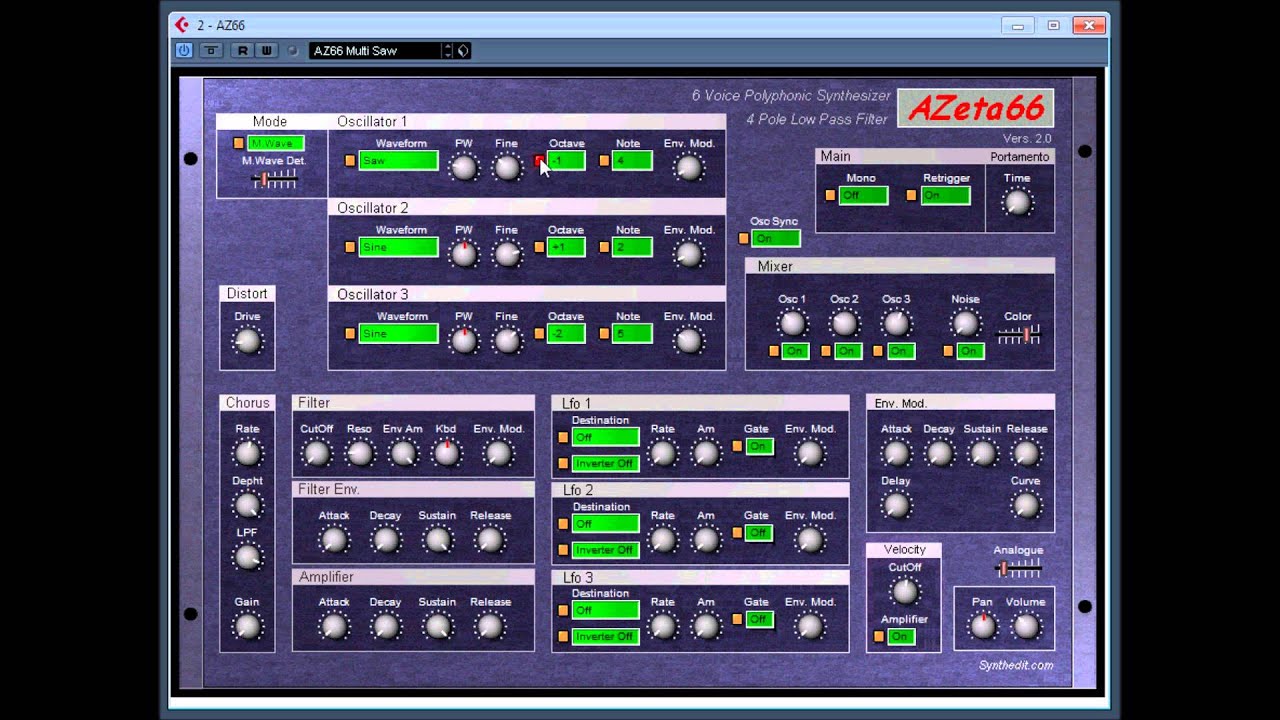The width and height of the screenshot is (1280, 720).
Task: Click the Distort Drive knob
Action: tap(247, 341)
